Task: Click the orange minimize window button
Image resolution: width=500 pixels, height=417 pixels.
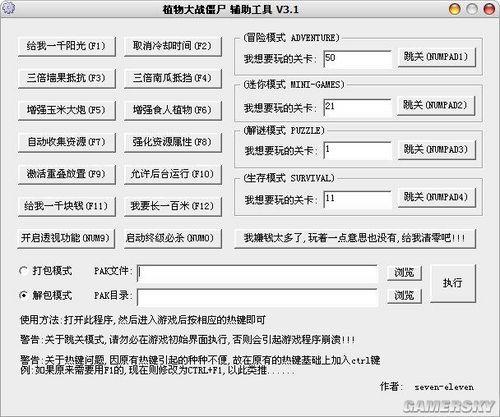Action: click(x=455, y=9)
